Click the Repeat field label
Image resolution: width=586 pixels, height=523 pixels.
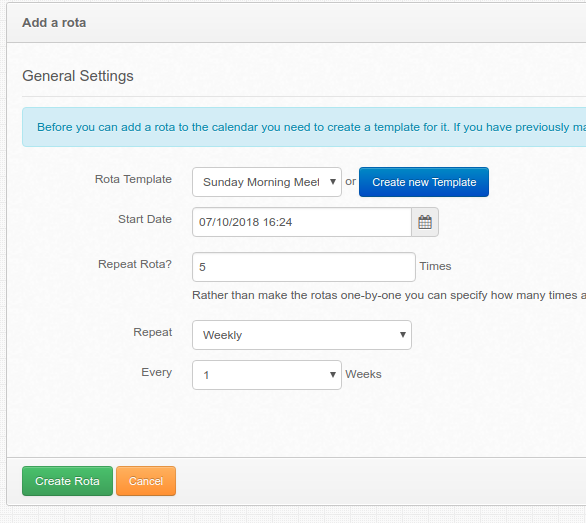(153, 332)
